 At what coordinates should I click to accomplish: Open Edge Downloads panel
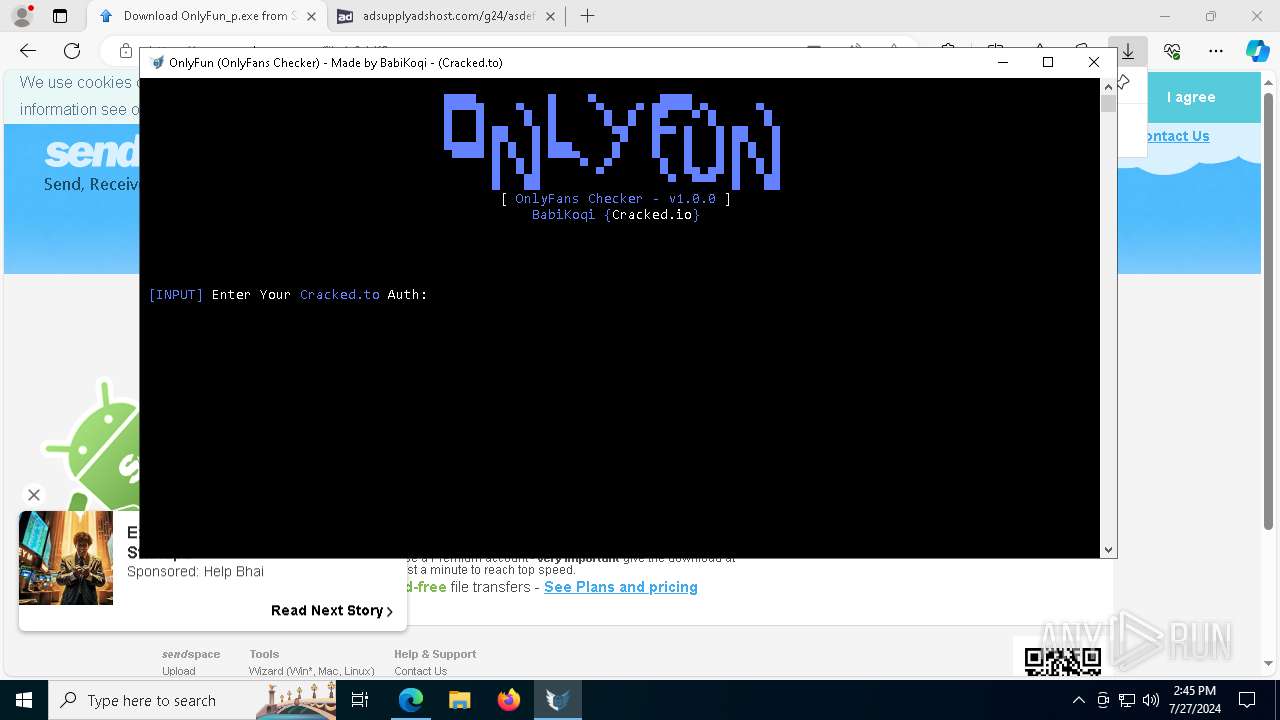(1128, 51)
